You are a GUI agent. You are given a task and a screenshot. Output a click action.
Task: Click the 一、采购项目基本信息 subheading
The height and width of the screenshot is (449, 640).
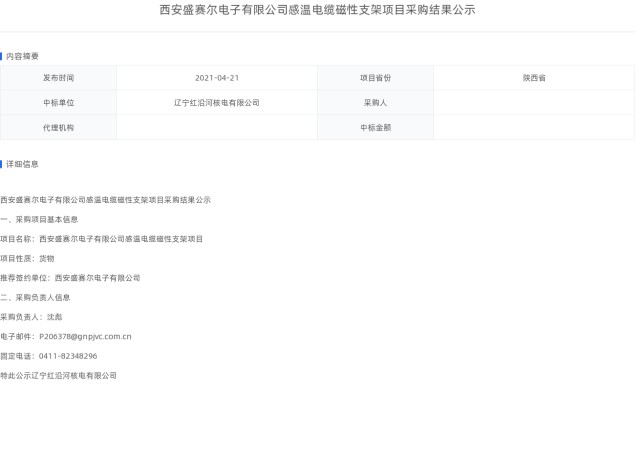click(39, 219)
